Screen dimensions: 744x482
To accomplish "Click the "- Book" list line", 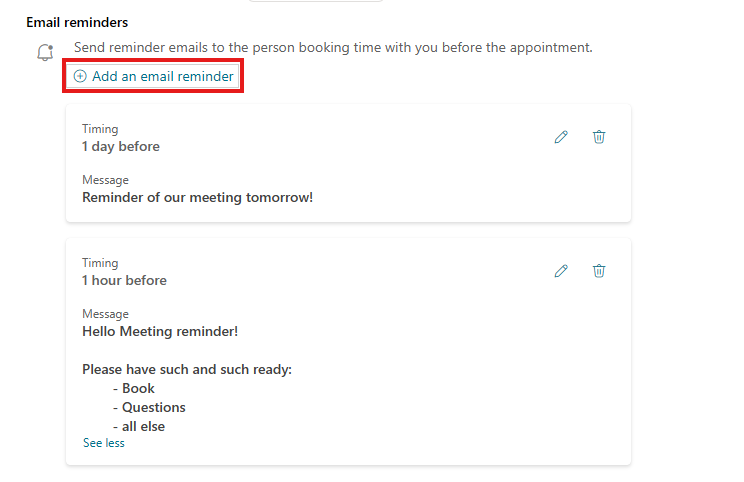I will (x=134, y=388).
